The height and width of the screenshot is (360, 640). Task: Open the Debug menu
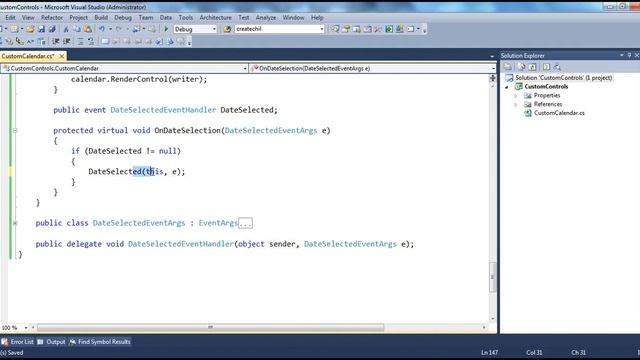123,18
